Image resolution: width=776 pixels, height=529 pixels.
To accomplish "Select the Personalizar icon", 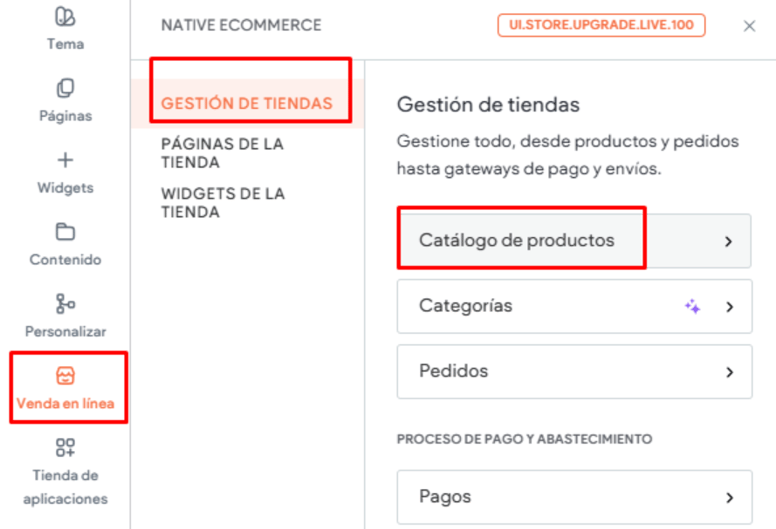I will pyautogui.click(x=65, y=304).
